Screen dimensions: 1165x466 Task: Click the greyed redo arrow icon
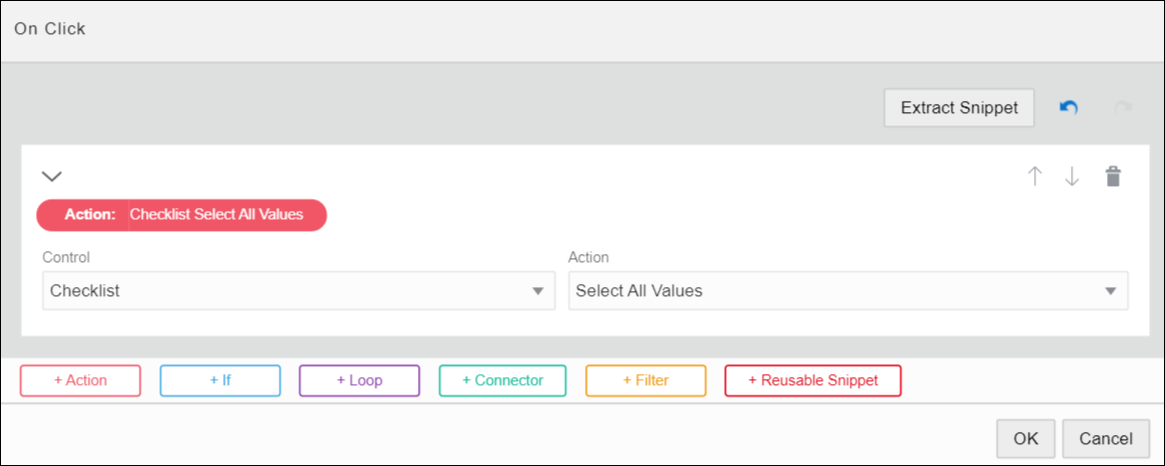[1122, 108]
